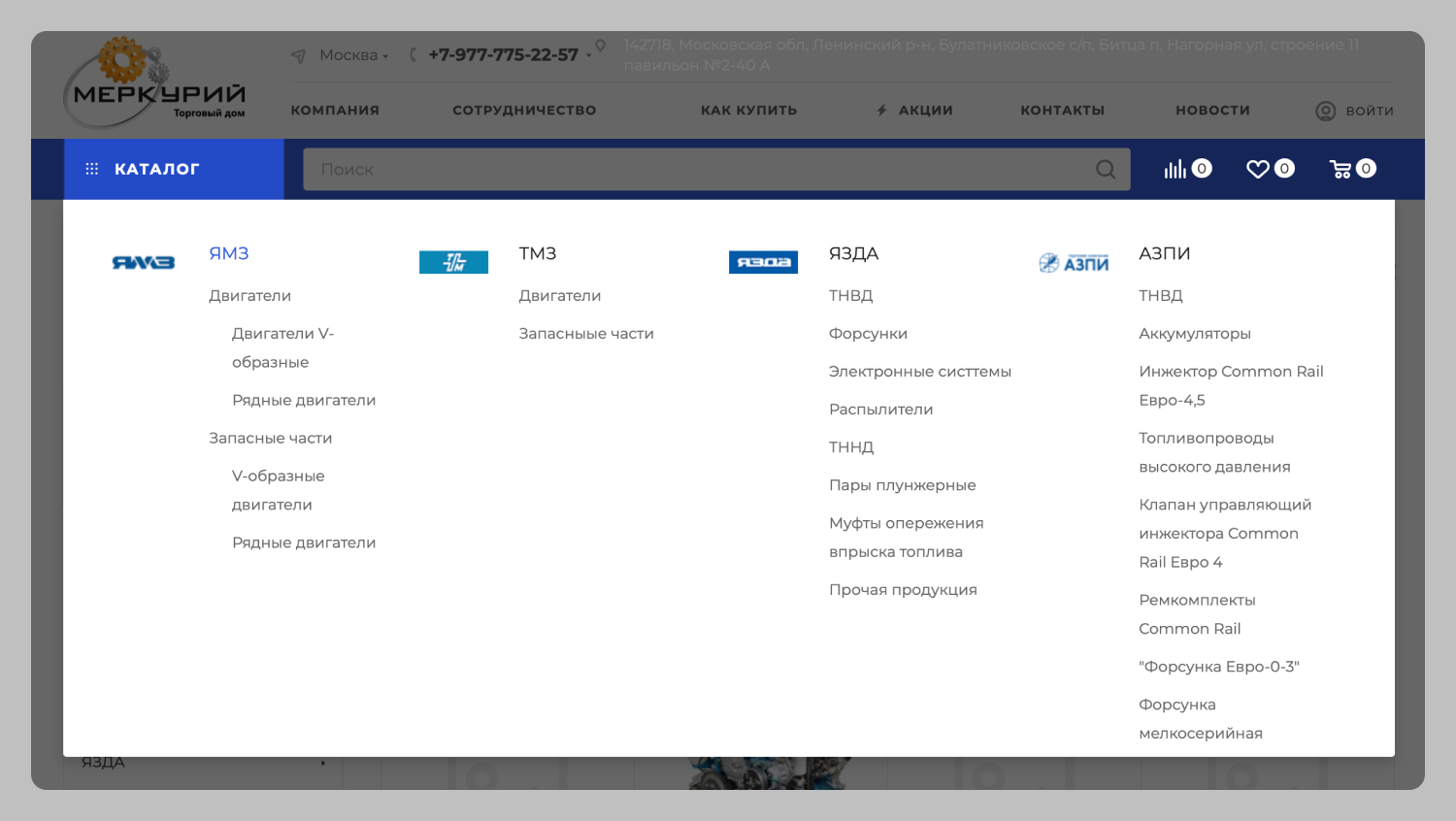The image size is (1456, 821).
Task: Click the ТМЗ brand logo
Action: [453, 262]
